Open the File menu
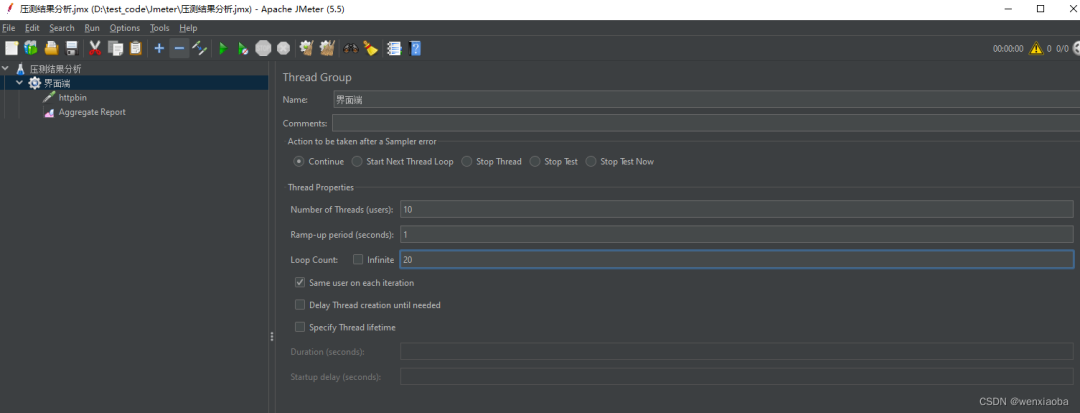Screen dimensions: 1080x413 (x=9, y=28)
